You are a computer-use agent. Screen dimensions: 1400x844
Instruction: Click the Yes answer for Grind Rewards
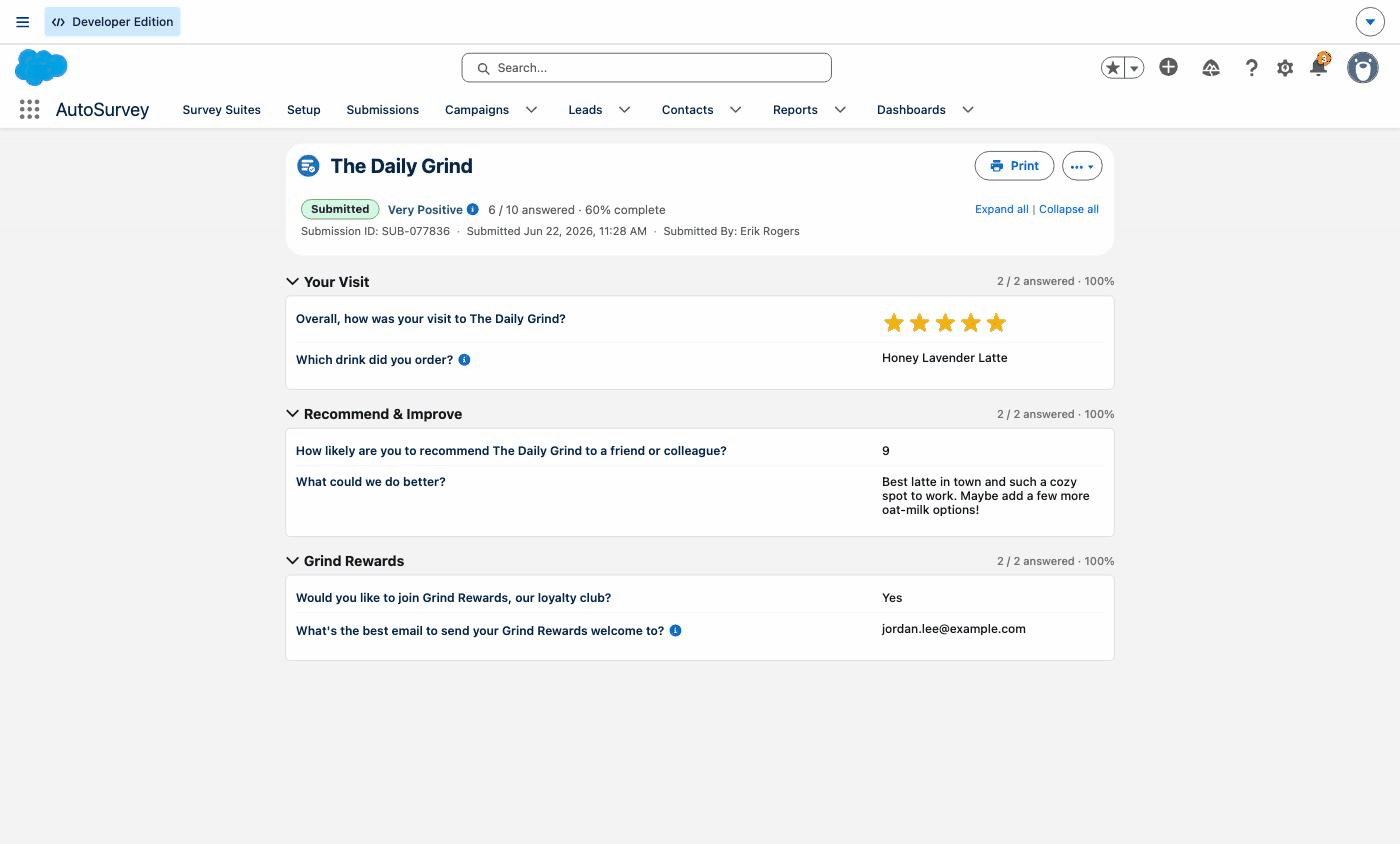[x=892, y=598]
